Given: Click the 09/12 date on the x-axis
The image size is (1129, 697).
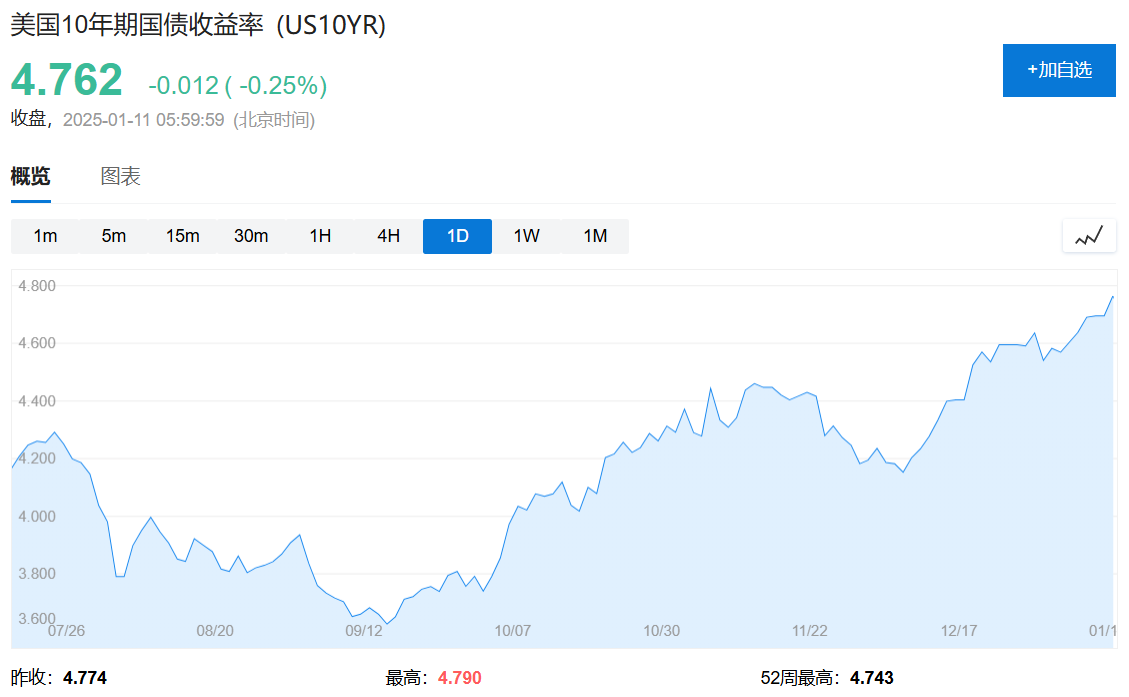Looking at the screenshot, I should tap(364, 630).
